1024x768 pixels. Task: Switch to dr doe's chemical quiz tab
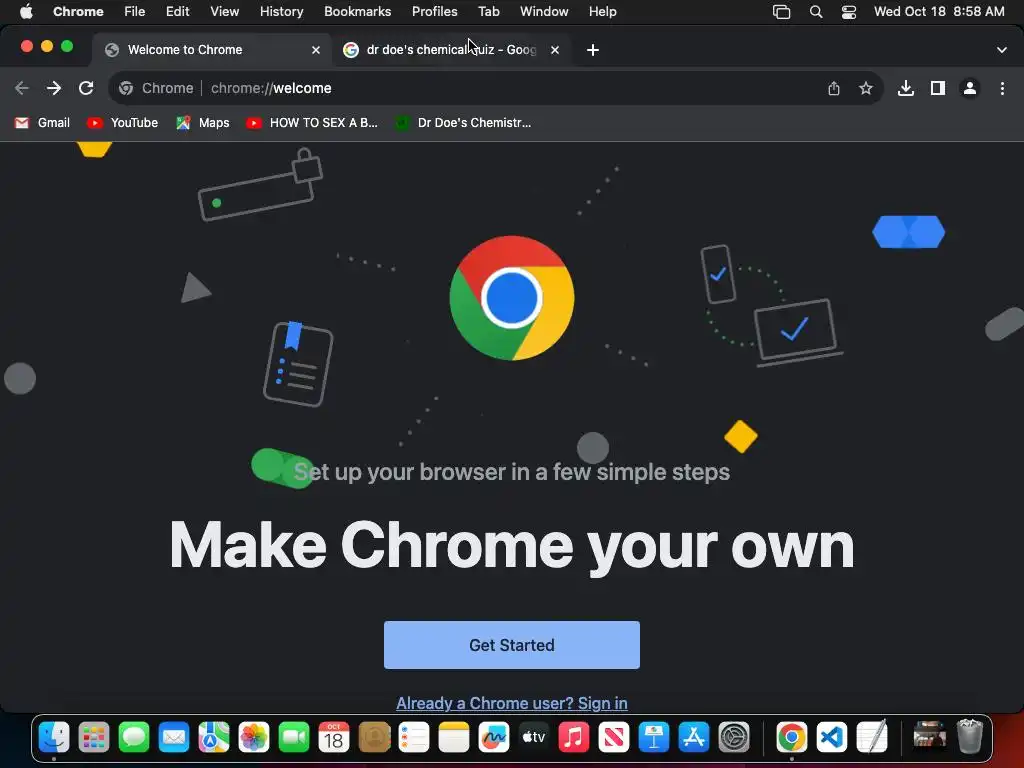[451, 50]
